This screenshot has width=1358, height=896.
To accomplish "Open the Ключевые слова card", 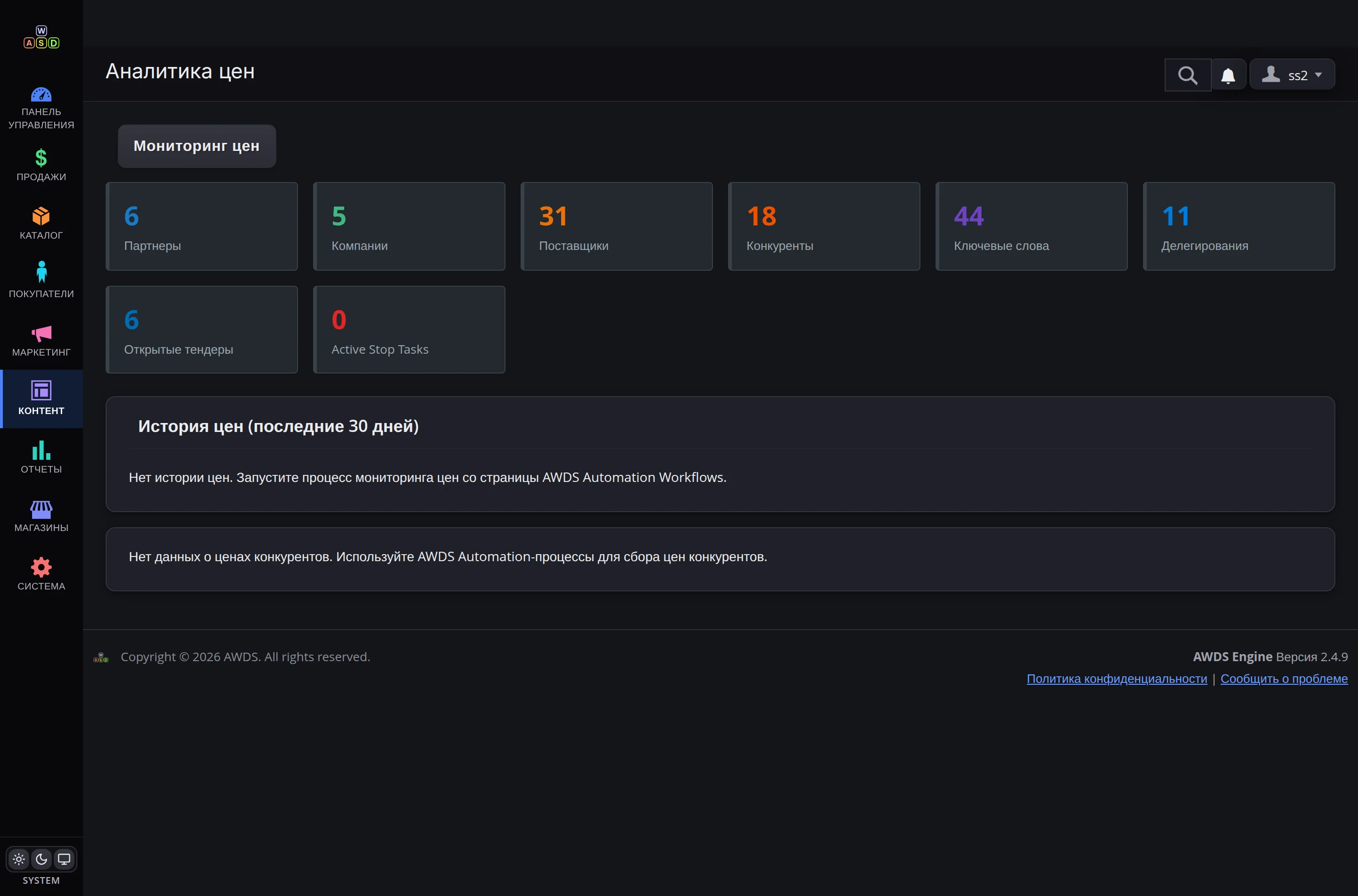I will [x=1031, y=226].
